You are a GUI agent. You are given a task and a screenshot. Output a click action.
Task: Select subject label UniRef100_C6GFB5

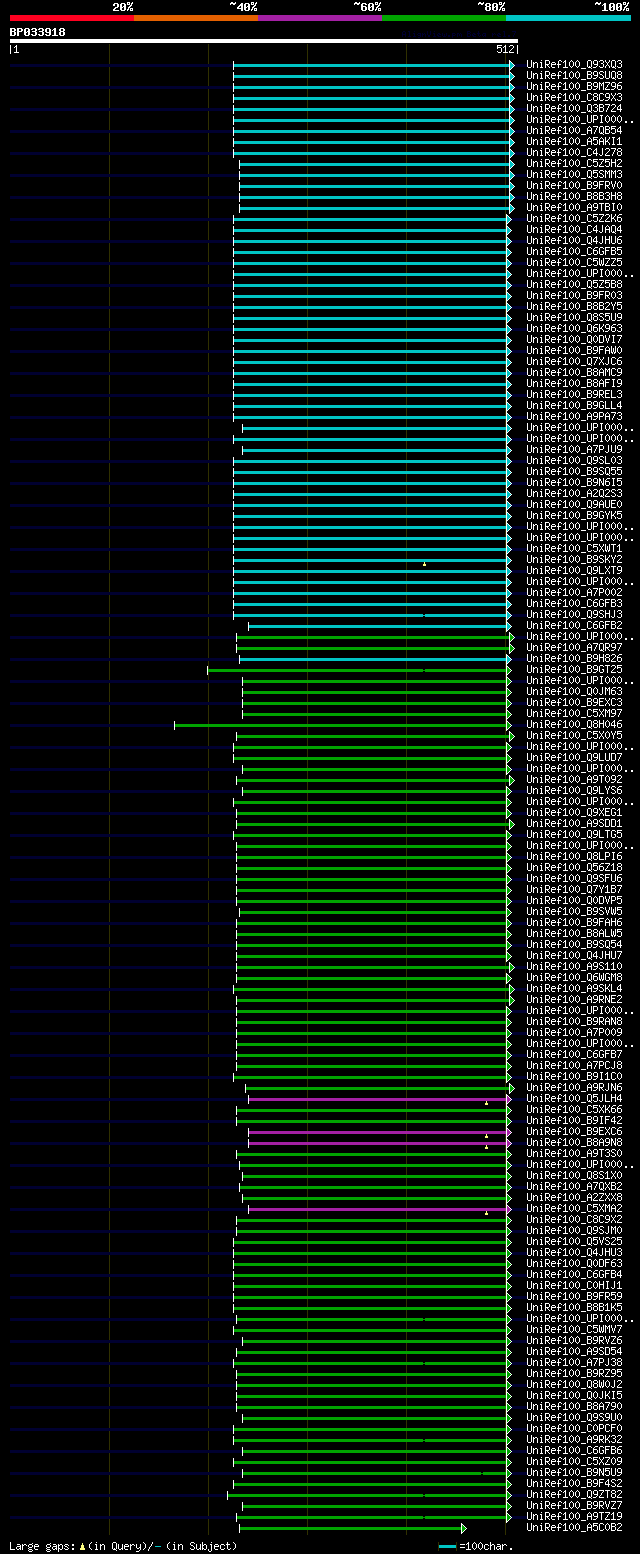click(x=574, y=251)
